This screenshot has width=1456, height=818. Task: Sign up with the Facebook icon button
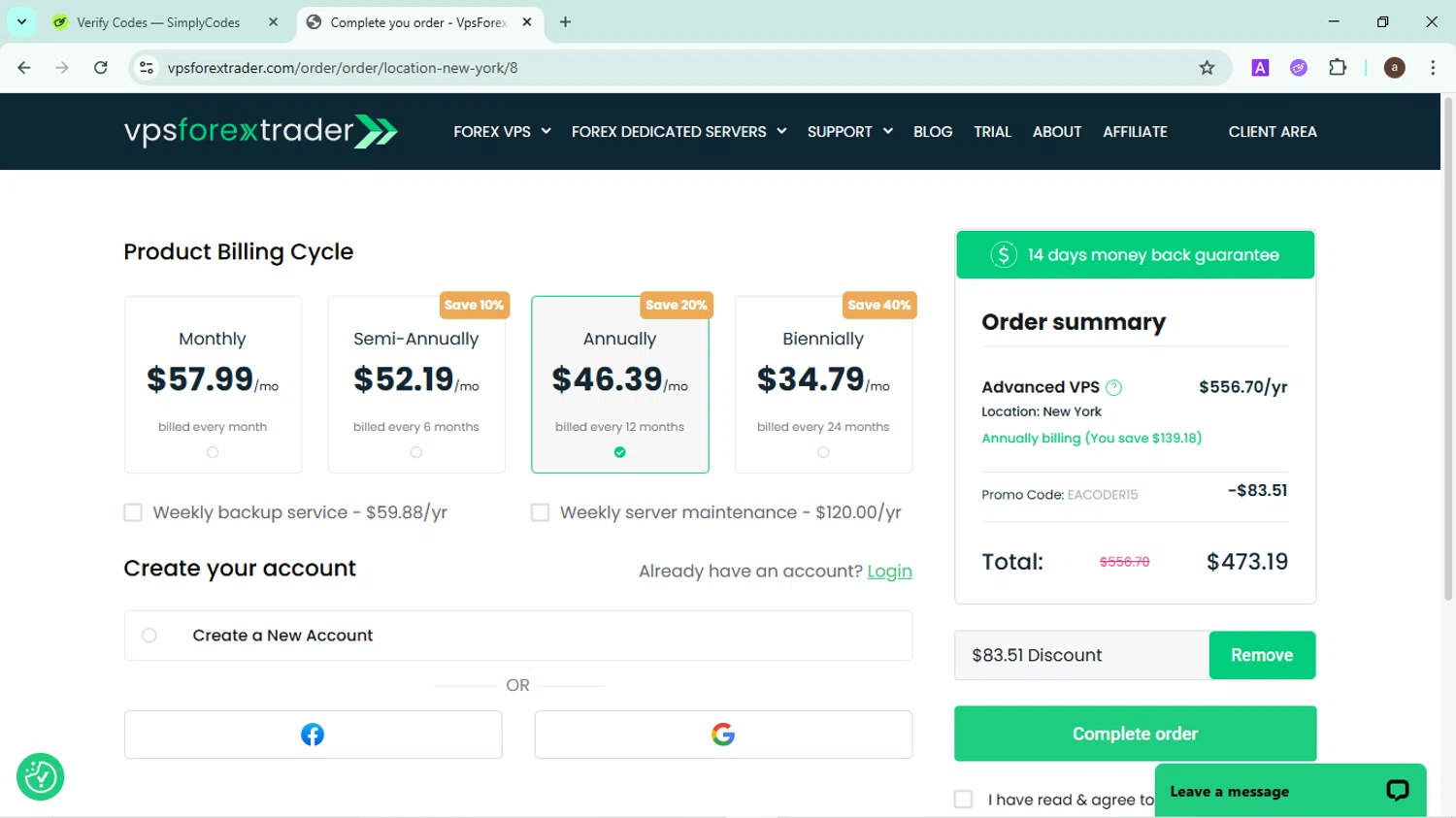click(x=313, y=735)
